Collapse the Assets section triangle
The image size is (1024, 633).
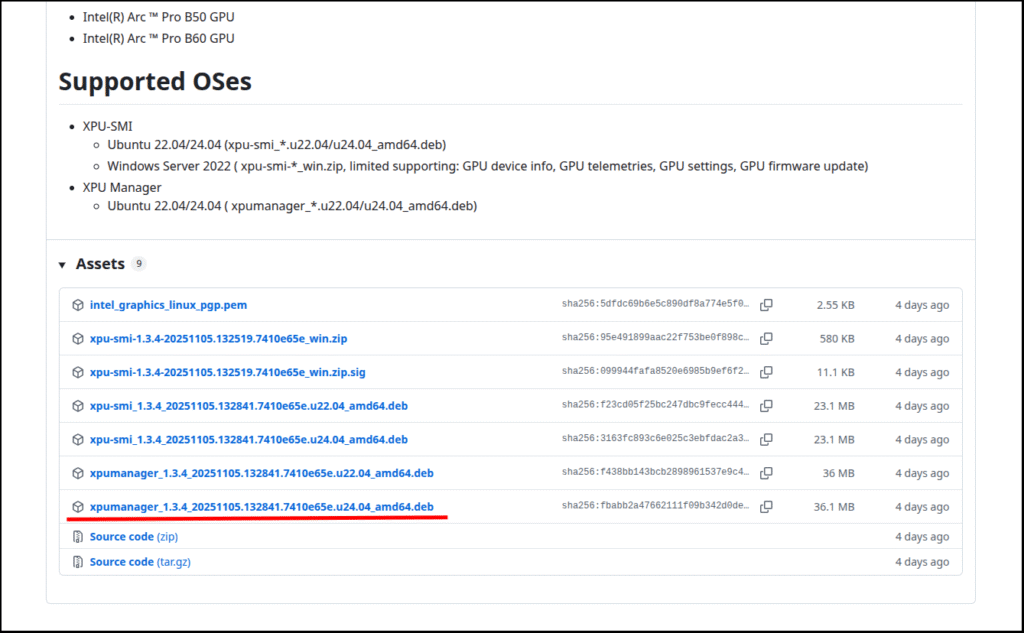[x=62, y=265]
